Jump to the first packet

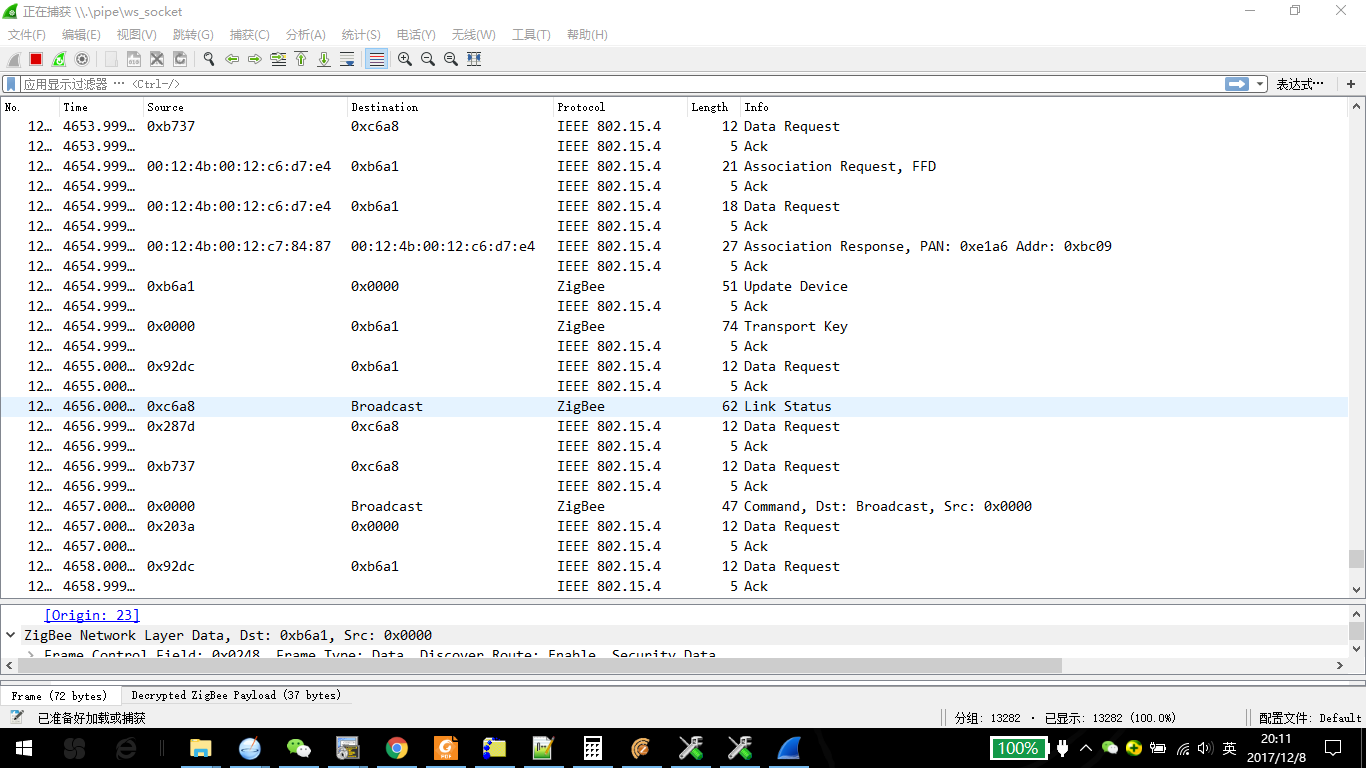301,59
